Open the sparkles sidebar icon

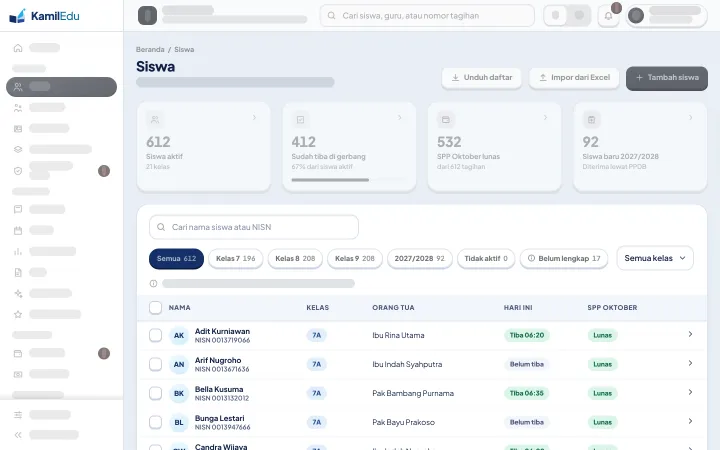18,293
